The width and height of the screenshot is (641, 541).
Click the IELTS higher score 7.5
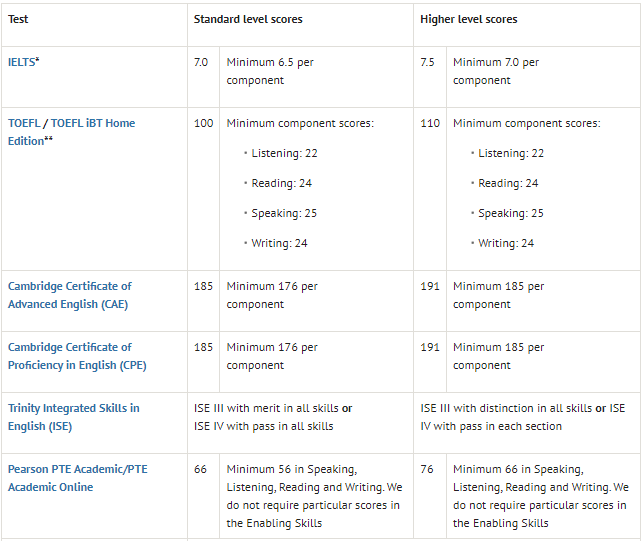(x=427, y=62)
